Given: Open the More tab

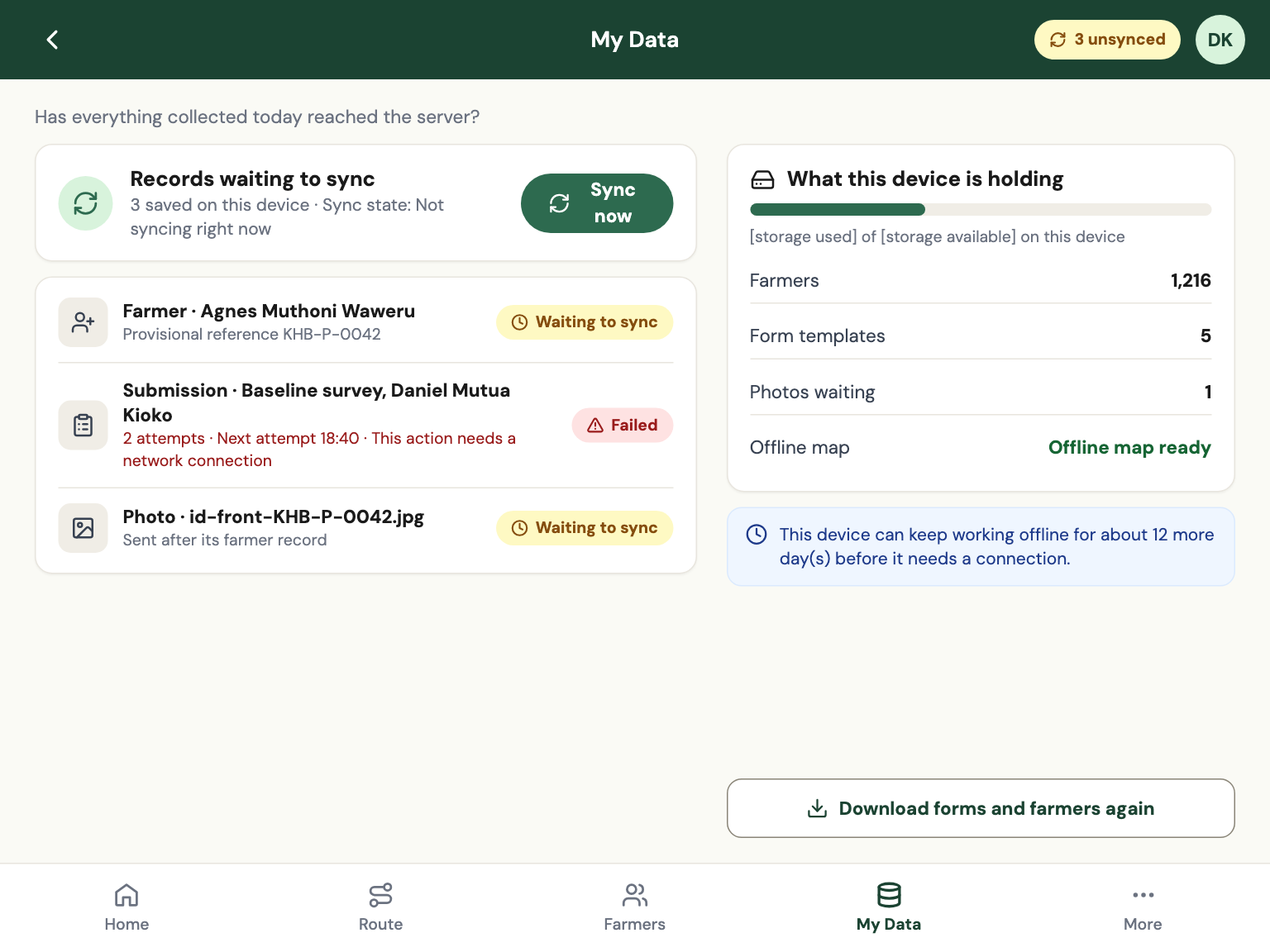Looking at the screenshot, I should pos(1143,907).
